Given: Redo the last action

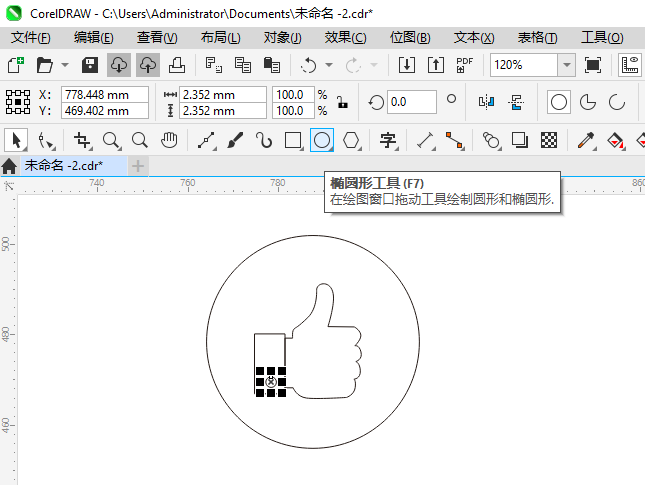Looking at the screenshot, I should [353, 65].
